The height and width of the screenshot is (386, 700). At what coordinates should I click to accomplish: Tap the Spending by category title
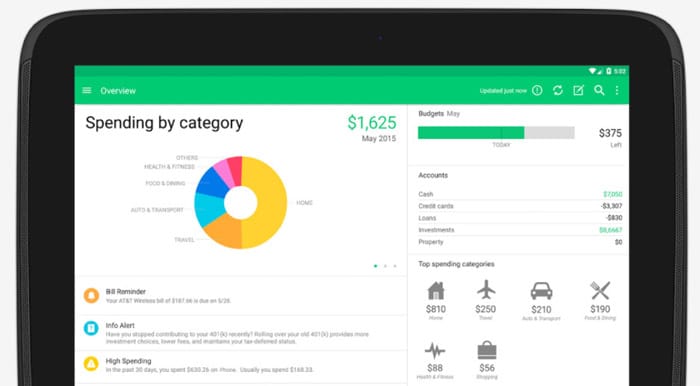164,123
